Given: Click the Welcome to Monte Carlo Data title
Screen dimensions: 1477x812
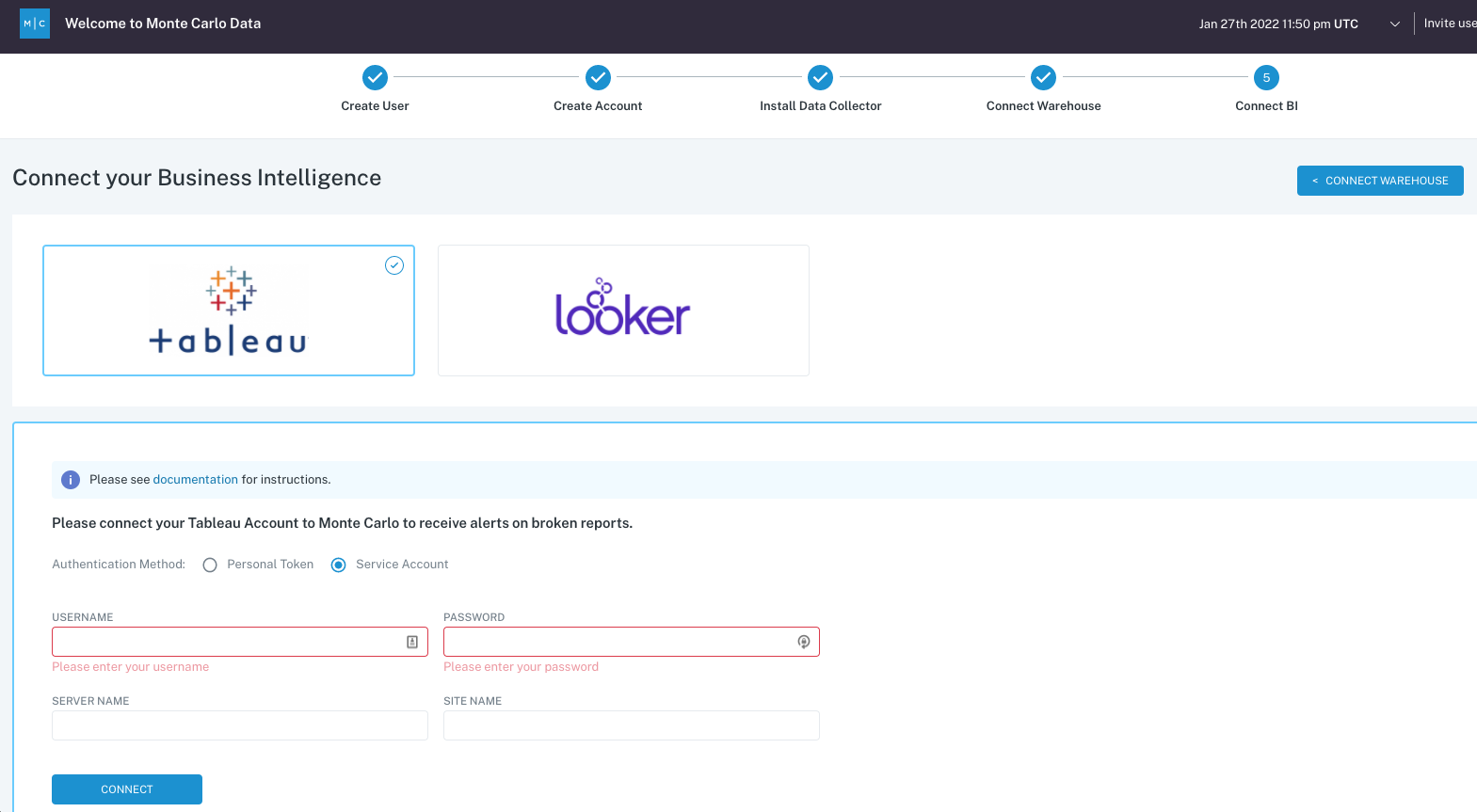Looking at the screenshot, I should [163, 24].
